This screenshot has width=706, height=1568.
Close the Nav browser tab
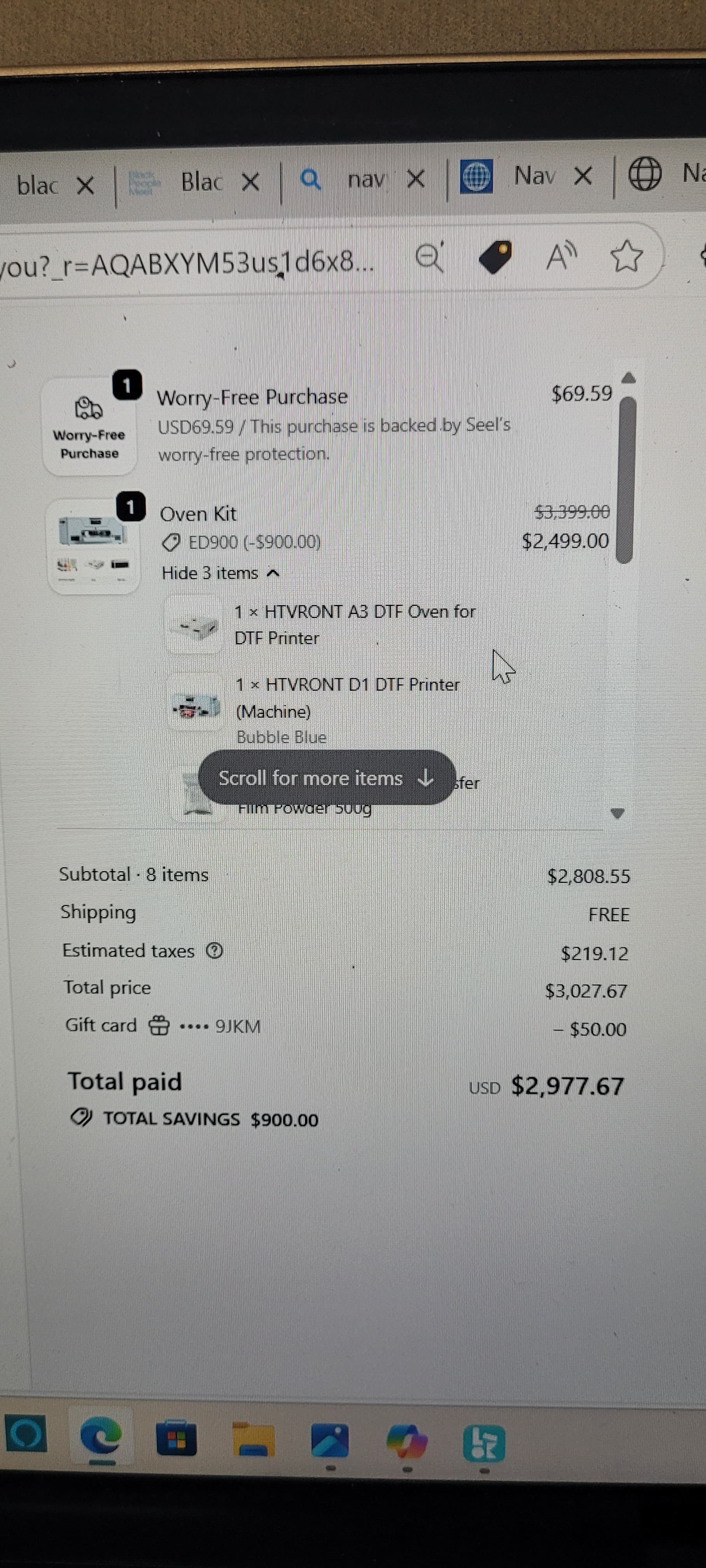582,177
